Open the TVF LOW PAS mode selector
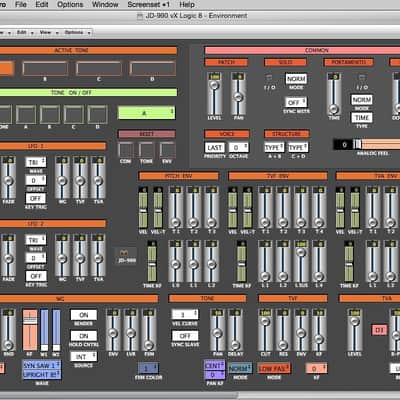 tap(274, 368)
